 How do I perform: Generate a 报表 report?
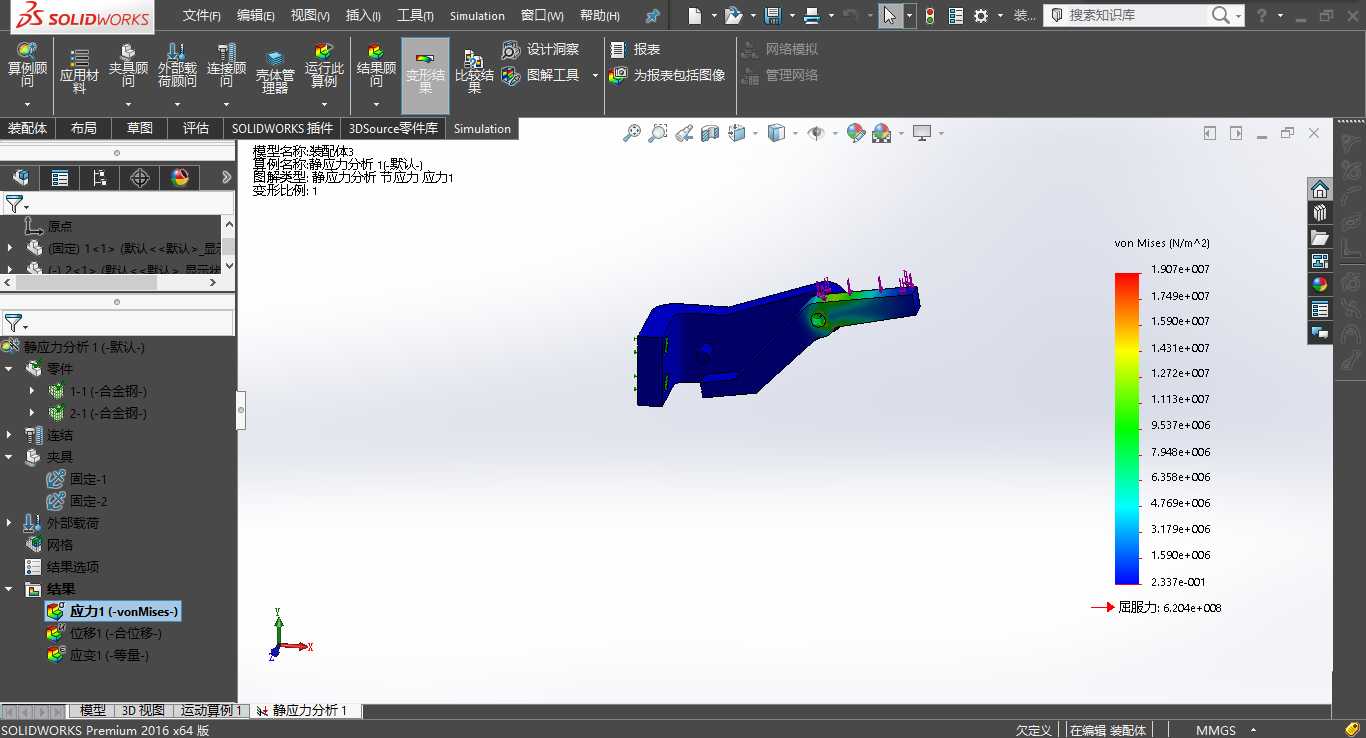tap(635, 49)
